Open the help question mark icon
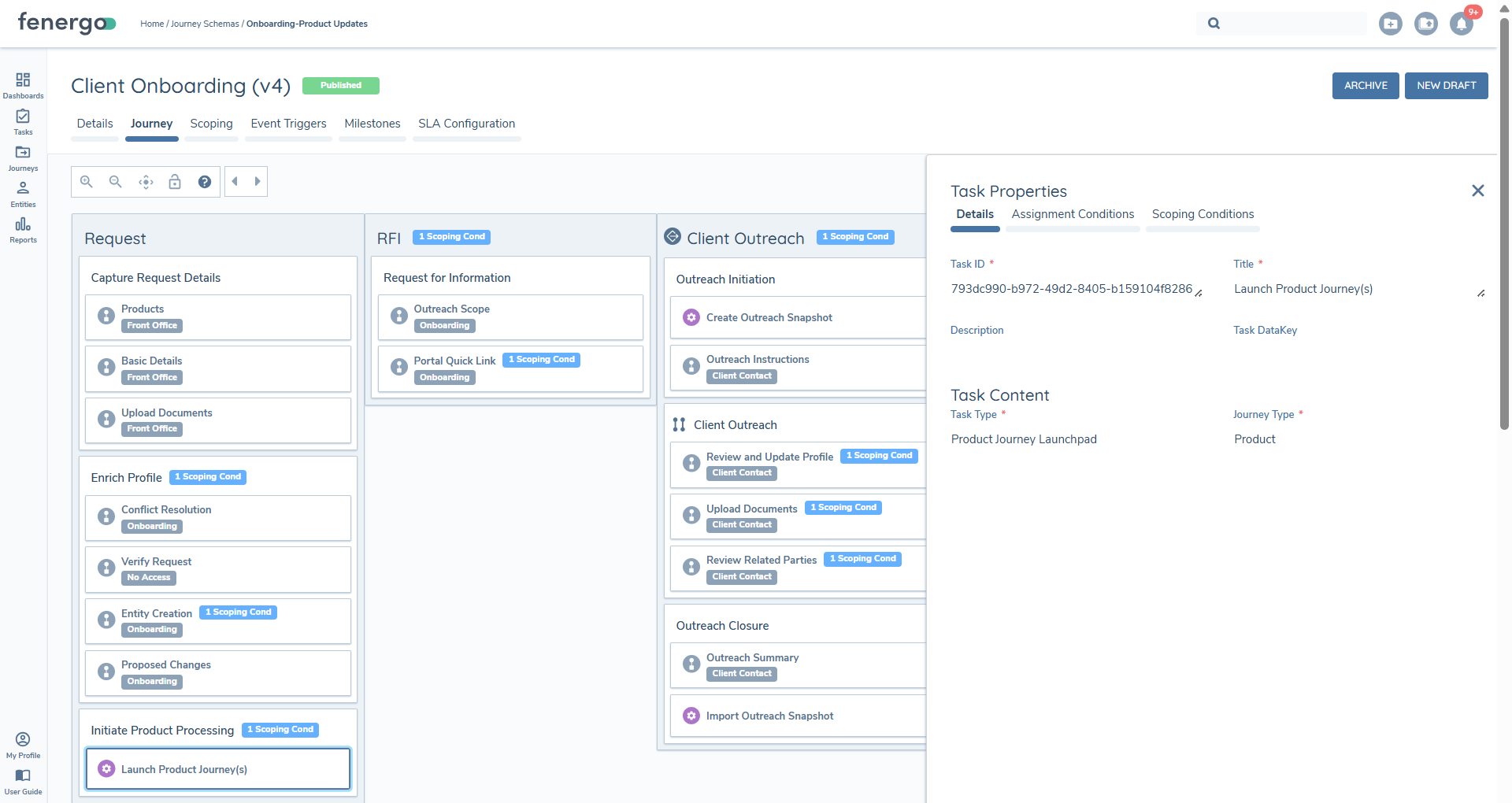This screenshot has height=803, width=1512. 205,182
